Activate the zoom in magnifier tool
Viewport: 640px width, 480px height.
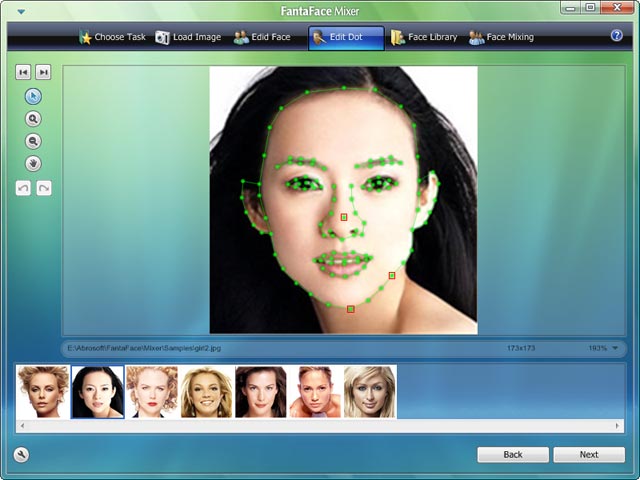[33, 119]
